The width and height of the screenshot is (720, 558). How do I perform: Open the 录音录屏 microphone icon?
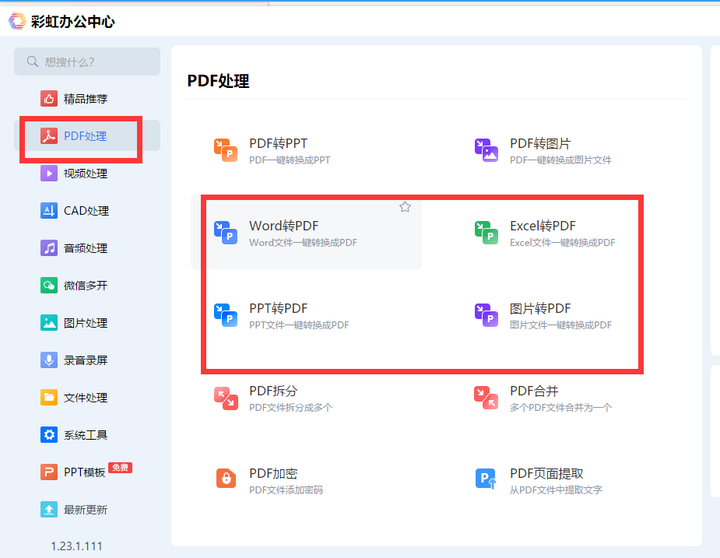(49, 360)
